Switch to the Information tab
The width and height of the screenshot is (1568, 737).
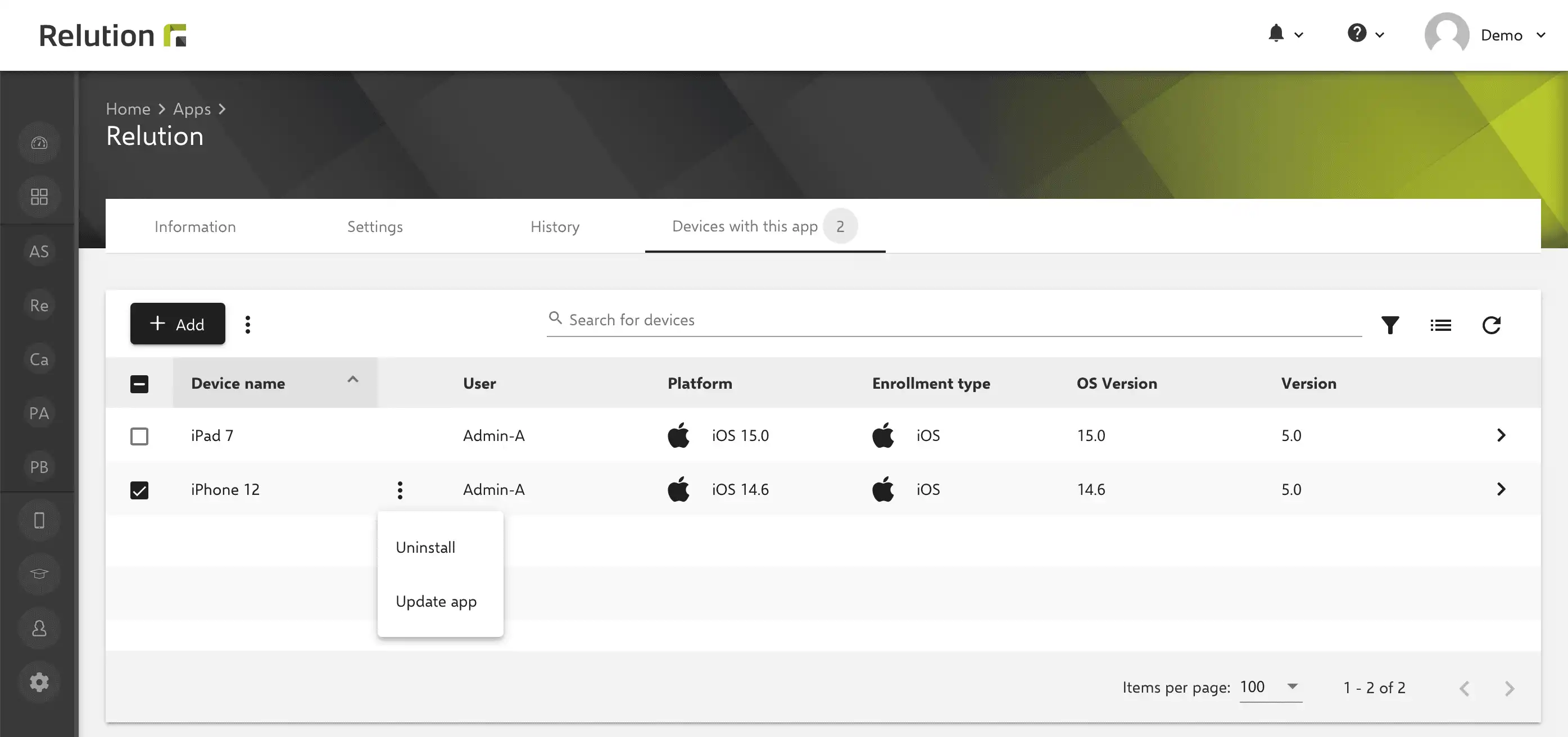[x=195, y=226]
